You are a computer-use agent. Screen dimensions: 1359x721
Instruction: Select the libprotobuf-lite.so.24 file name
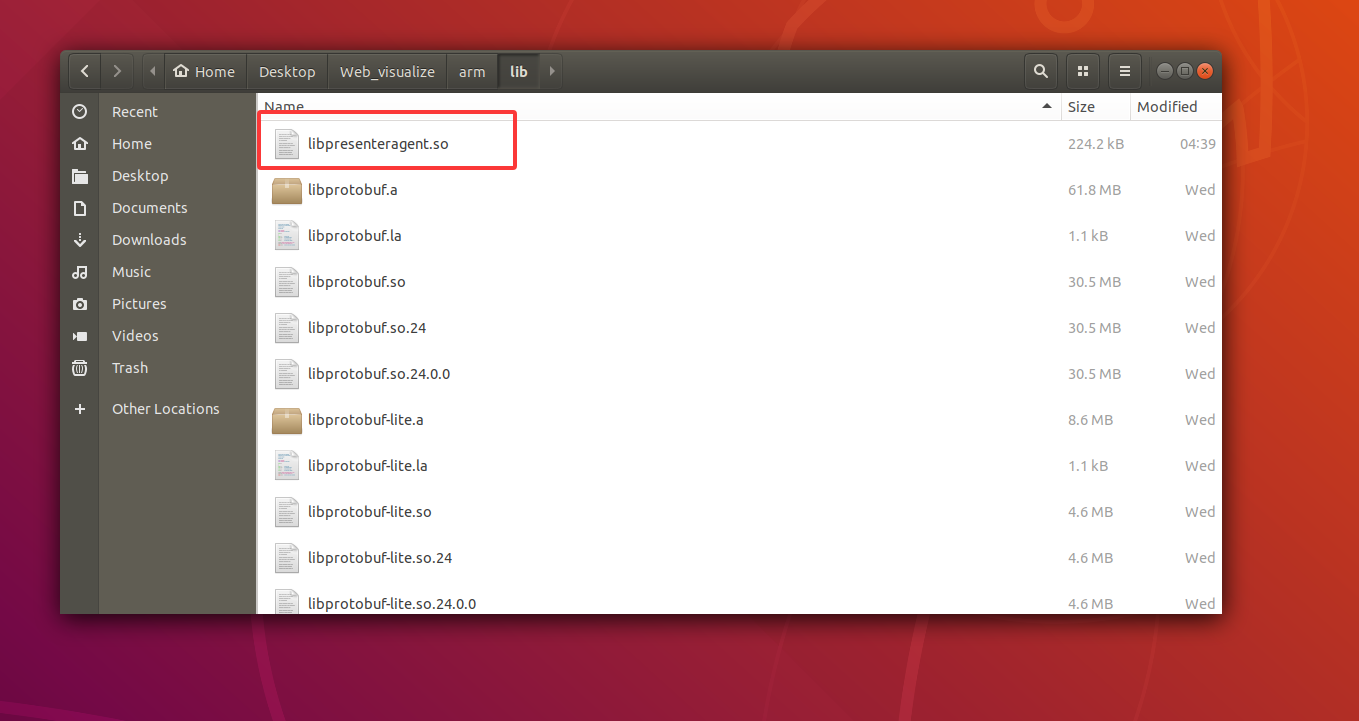click(380, 558)
